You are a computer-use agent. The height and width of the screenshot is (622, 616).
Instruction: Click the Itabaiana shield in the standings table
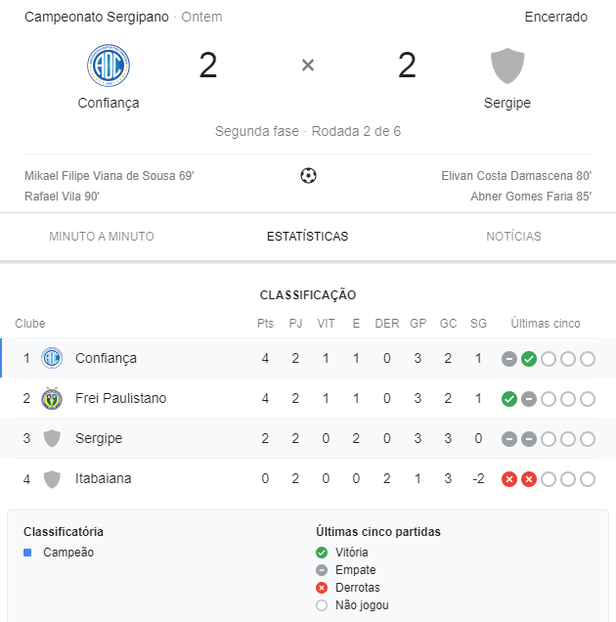tap(52, 479)
